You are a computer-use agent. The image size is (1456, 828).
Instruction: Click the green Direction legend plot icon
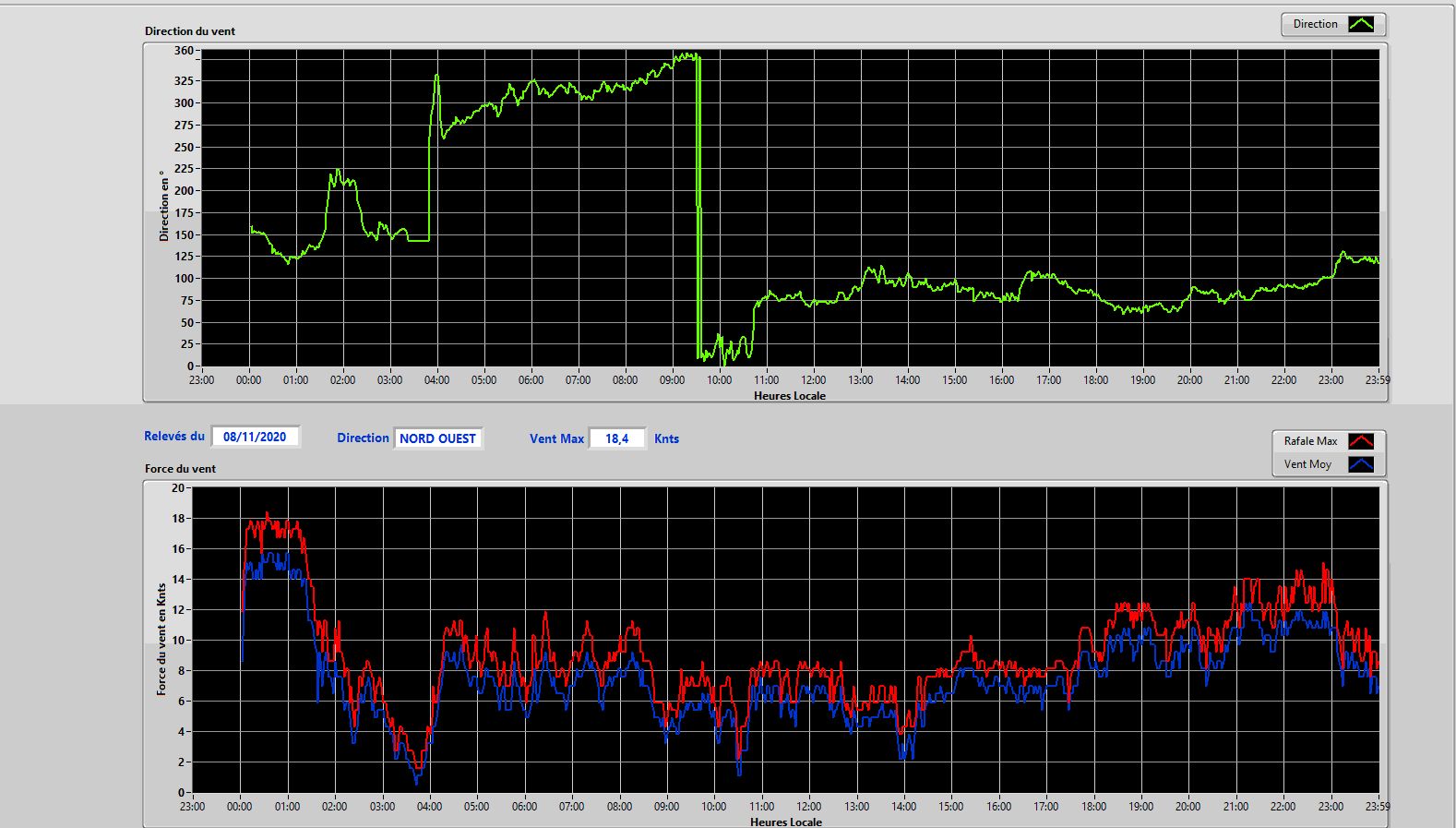[1361, 24]
